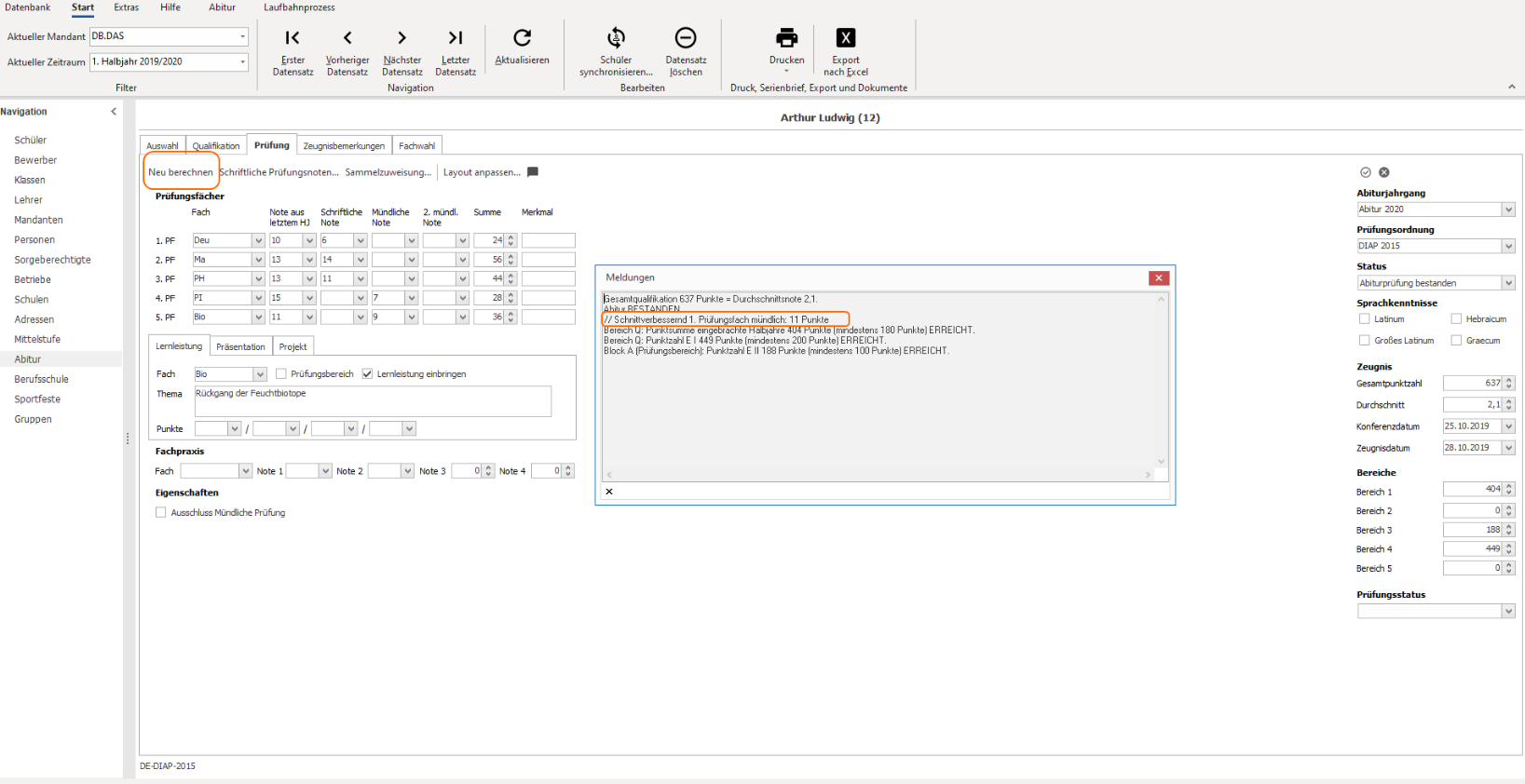Check the Hebraicum checkbox
1525x784 pixels.
tap(1456, 318)
